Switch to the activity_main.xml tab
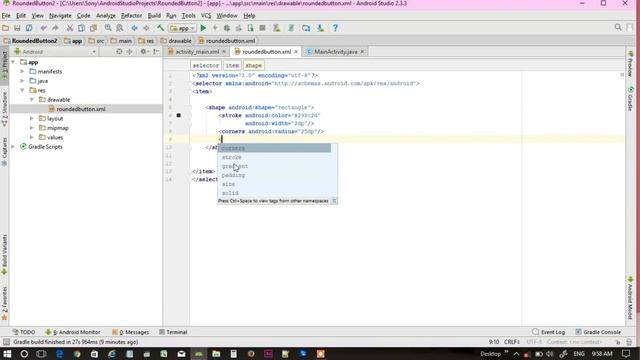 (197, 52)
